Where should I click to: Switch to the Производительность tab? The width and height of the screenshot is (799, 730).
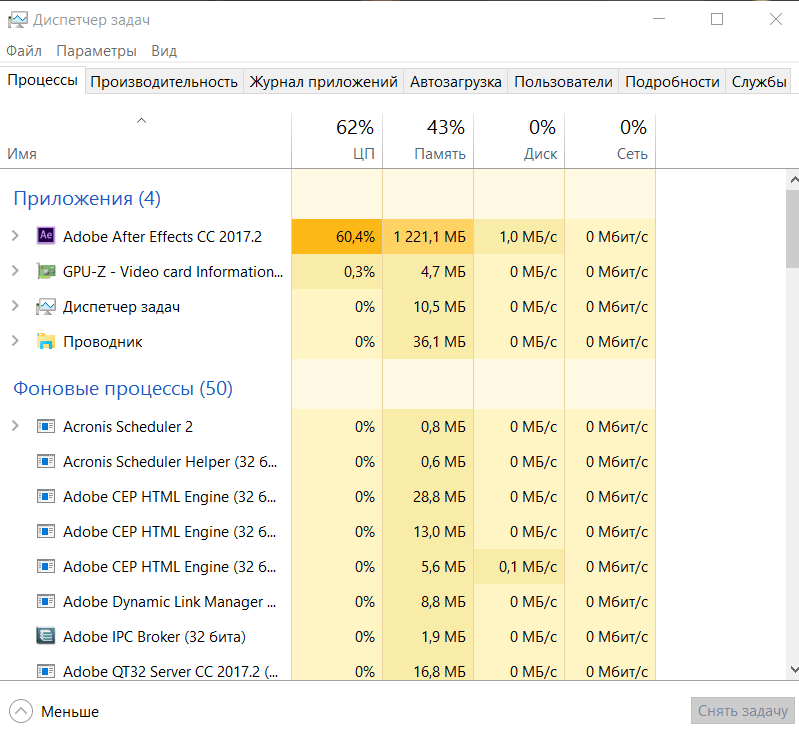point(164,82)
